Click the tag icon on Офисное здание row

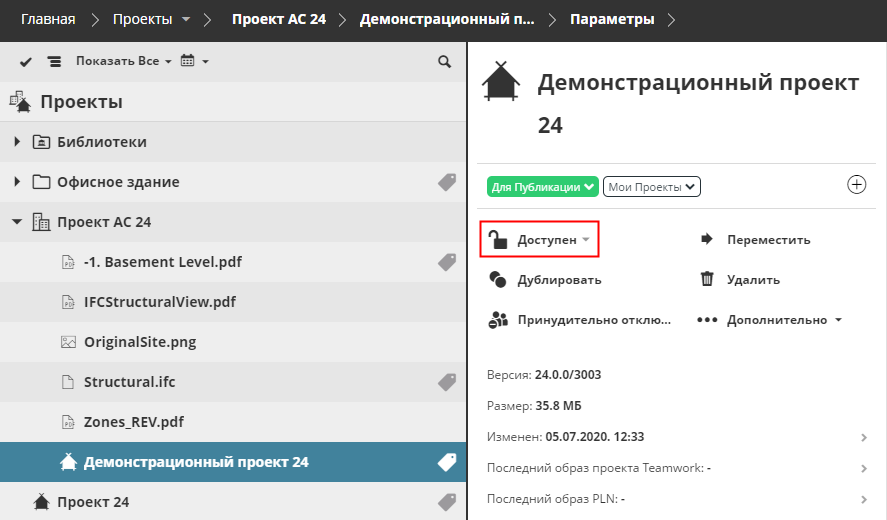pos(447,182)
